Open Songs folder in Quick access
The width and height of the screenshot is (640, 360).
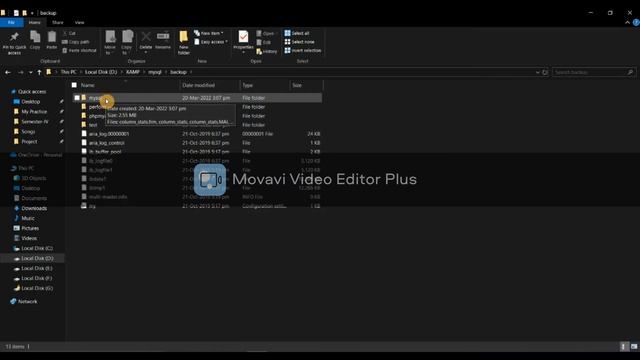click(28, 131)
